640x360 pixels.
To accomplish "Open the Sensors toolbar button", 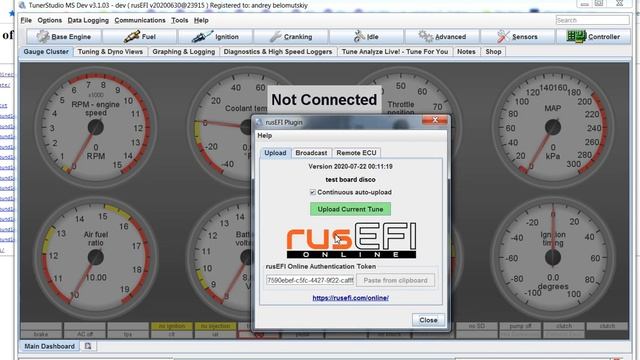I will coord(518,37).
